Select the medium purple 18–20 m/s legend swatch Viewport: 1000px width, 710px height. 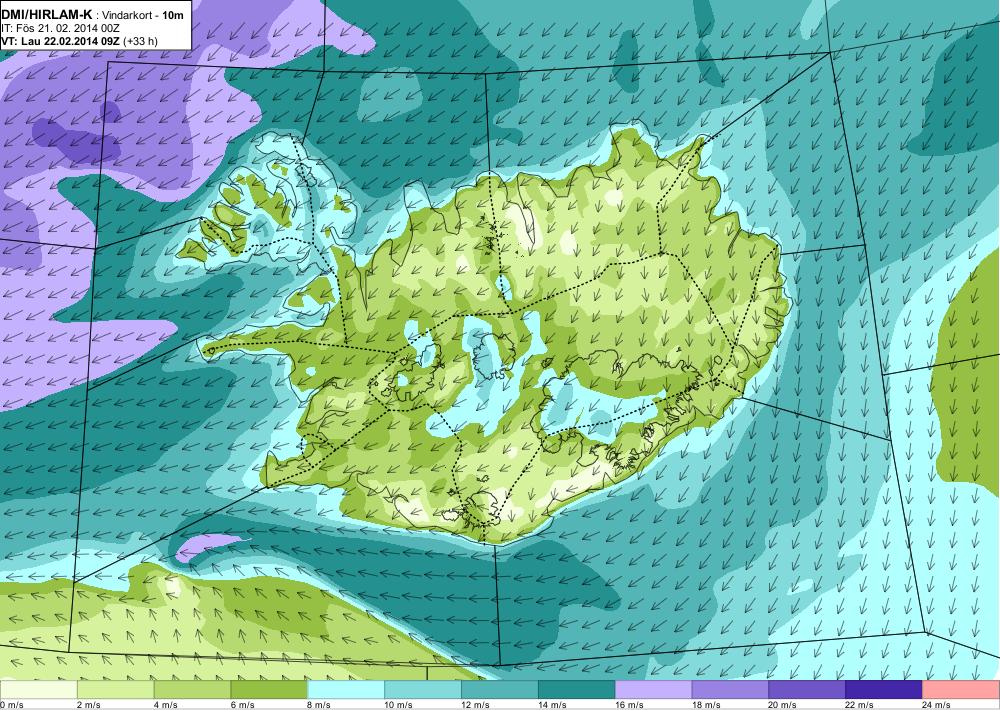click(x=730, y=690)
